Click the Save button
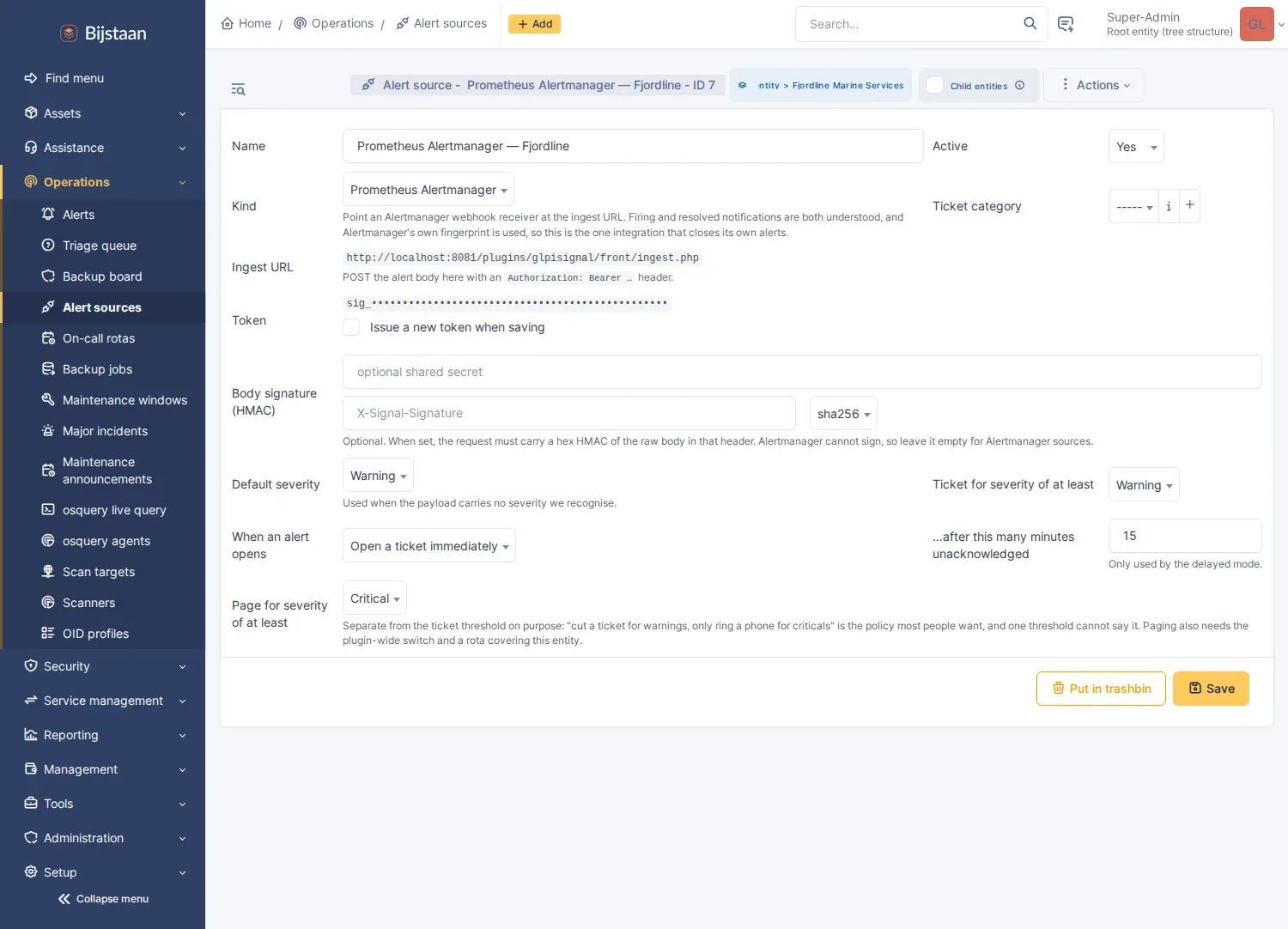Screen dimensions: 1288x929 (x=1211, y=689)
